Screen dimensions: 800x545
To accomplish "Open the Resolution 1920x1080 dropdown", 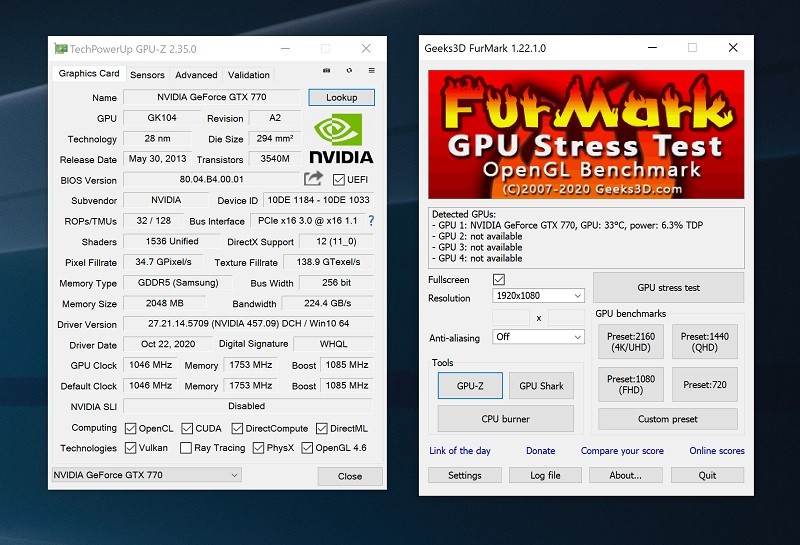I will coord(538,297).
